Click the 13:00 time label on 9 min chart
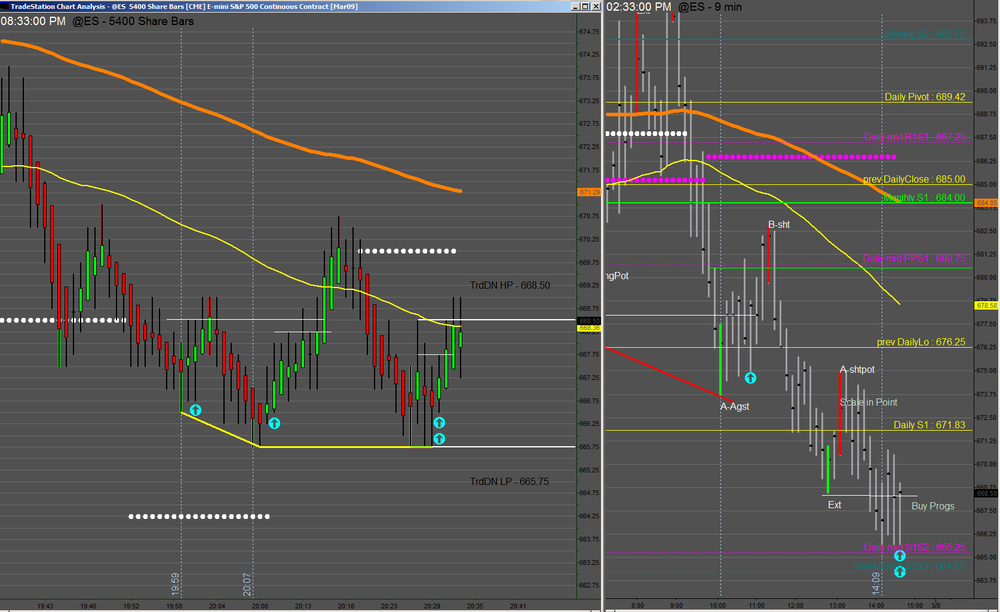This screenshot has width=1000, height=612. [837, 605]
